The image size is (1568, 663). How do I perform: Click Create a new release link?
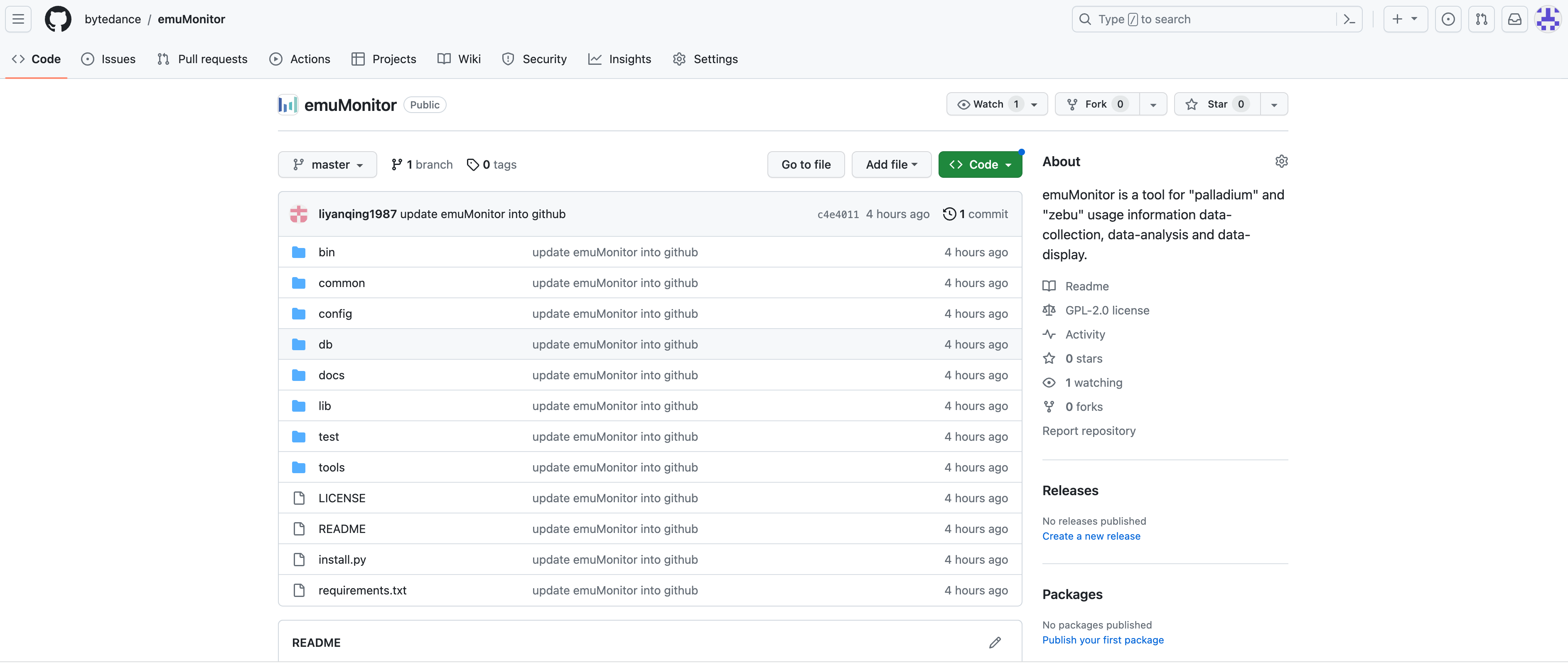1091,536
